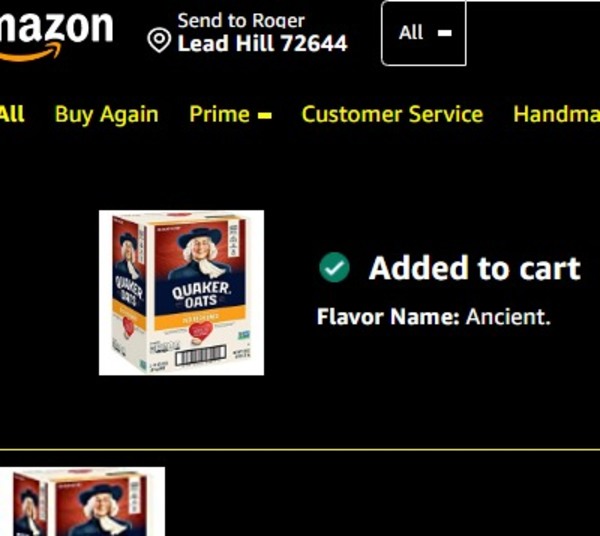This screenshot has width=600, height=536.
Task: Click the Send to Roger text
Action: click(x=241, y=21)
